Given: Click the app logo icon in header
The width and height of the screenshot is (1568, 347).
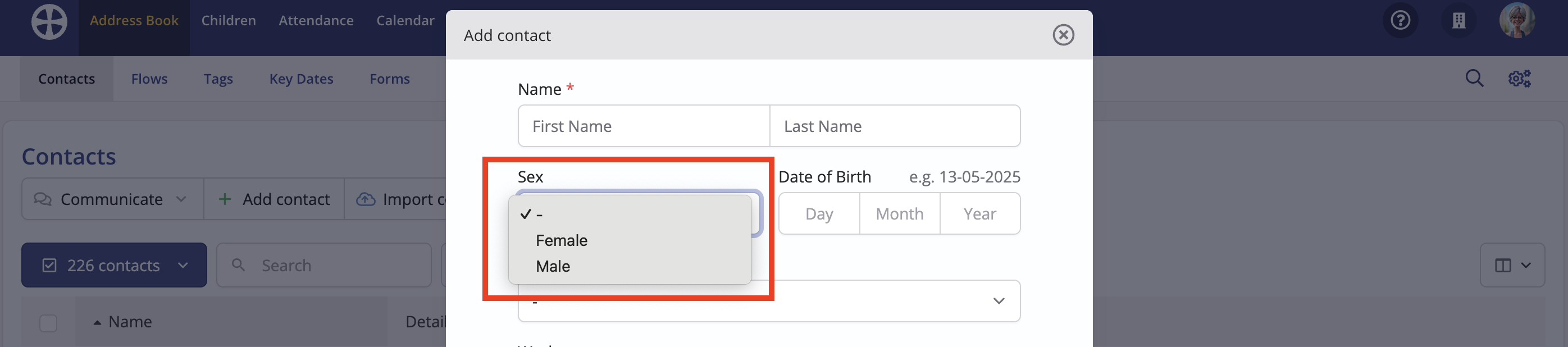Looking at the screenshot, I should [49, 22].
